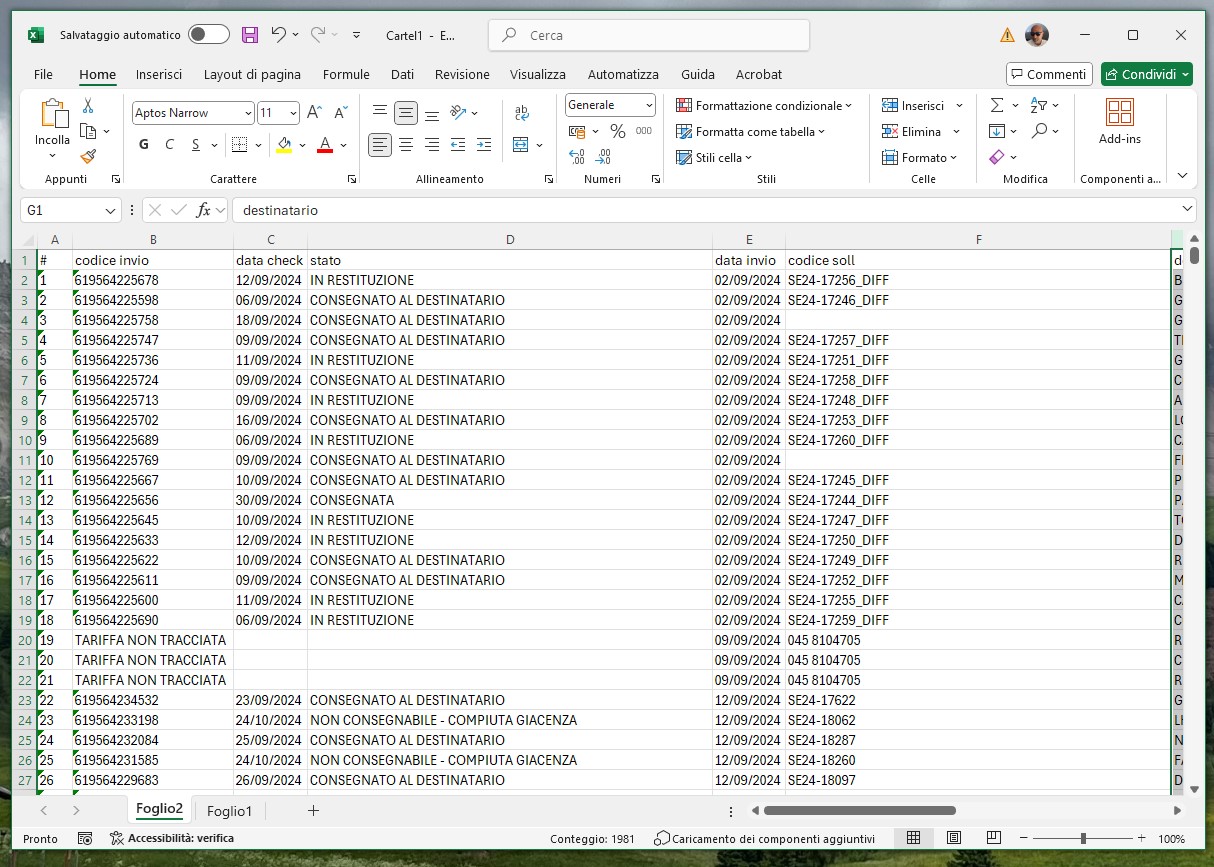Open the font size dropdown
The height and width of the screenshot is (867, 1214).
[293, 113]
